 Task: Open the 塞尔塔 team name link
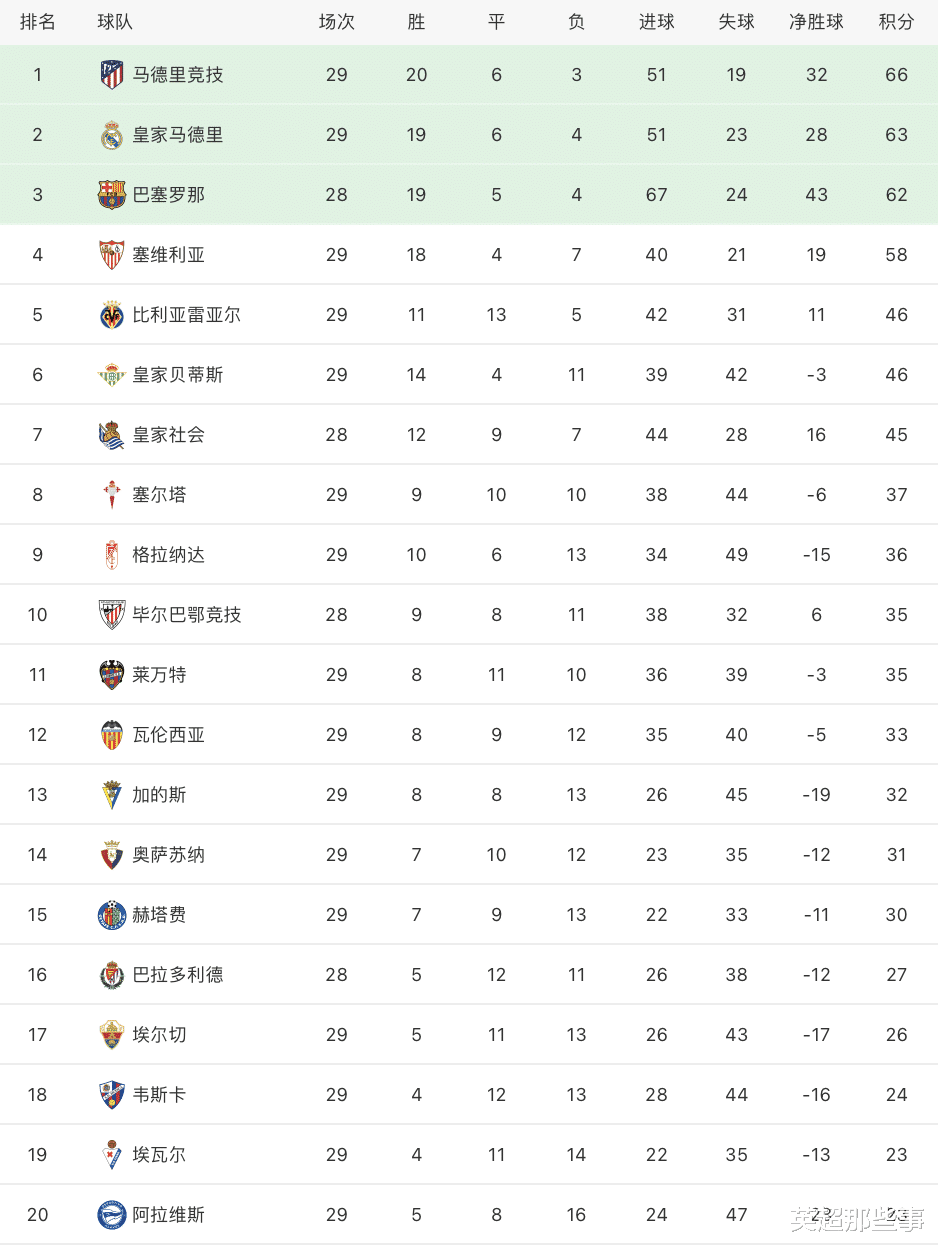pyautogui.click(x=160, y=495)
